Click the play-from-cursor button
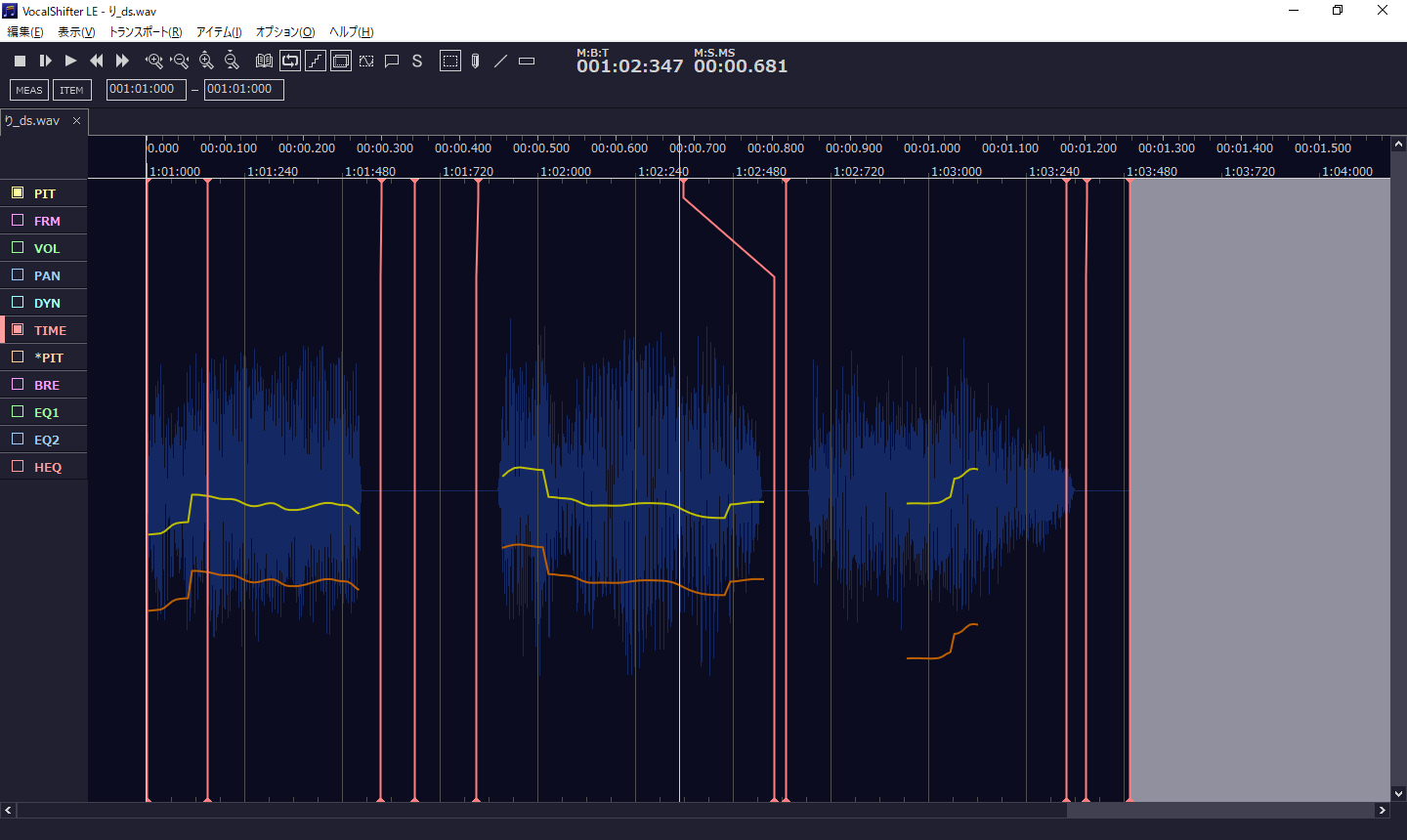1407x840 pixels. [45, 61]
